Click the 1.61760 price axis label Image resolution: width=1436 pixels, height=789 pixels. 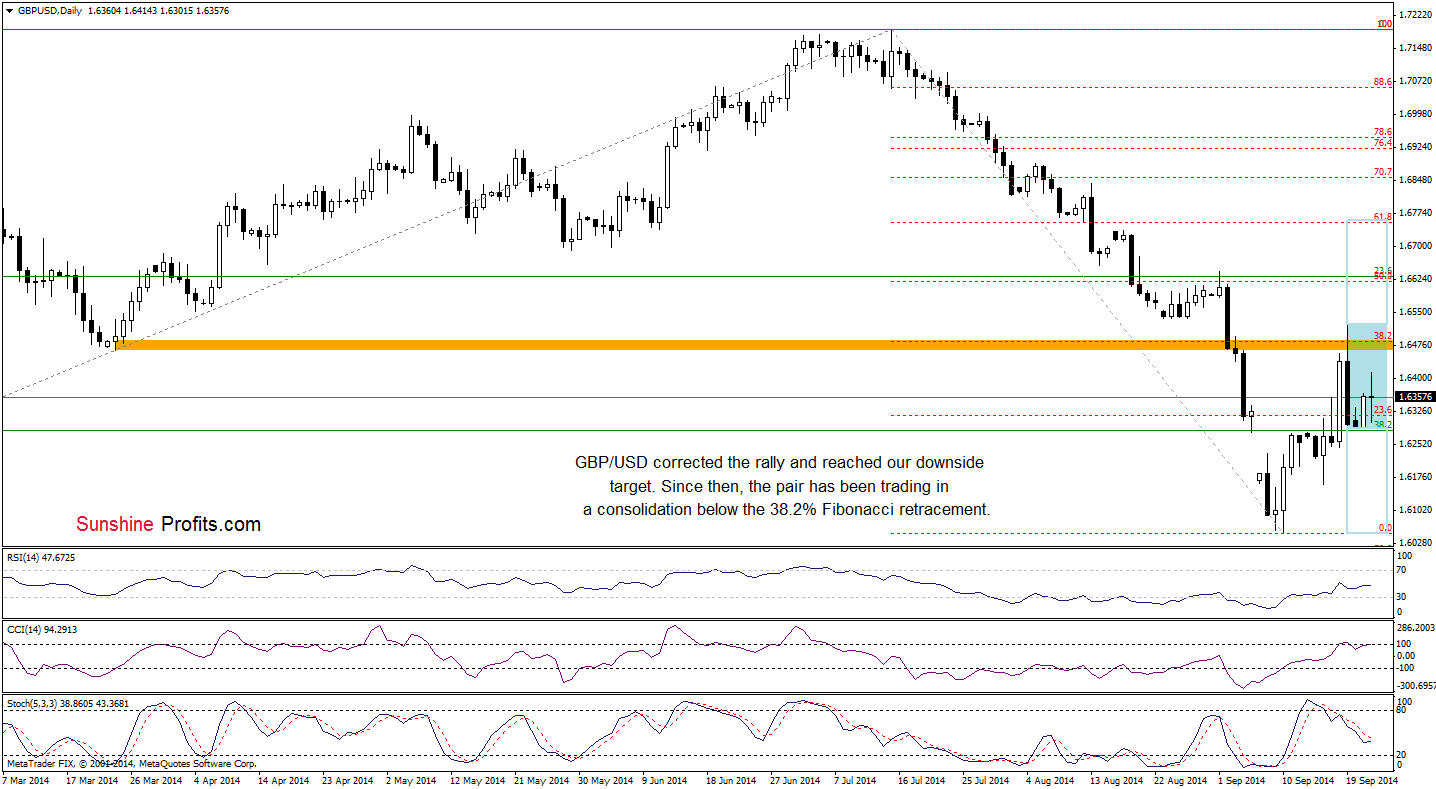coord(1414,477)
